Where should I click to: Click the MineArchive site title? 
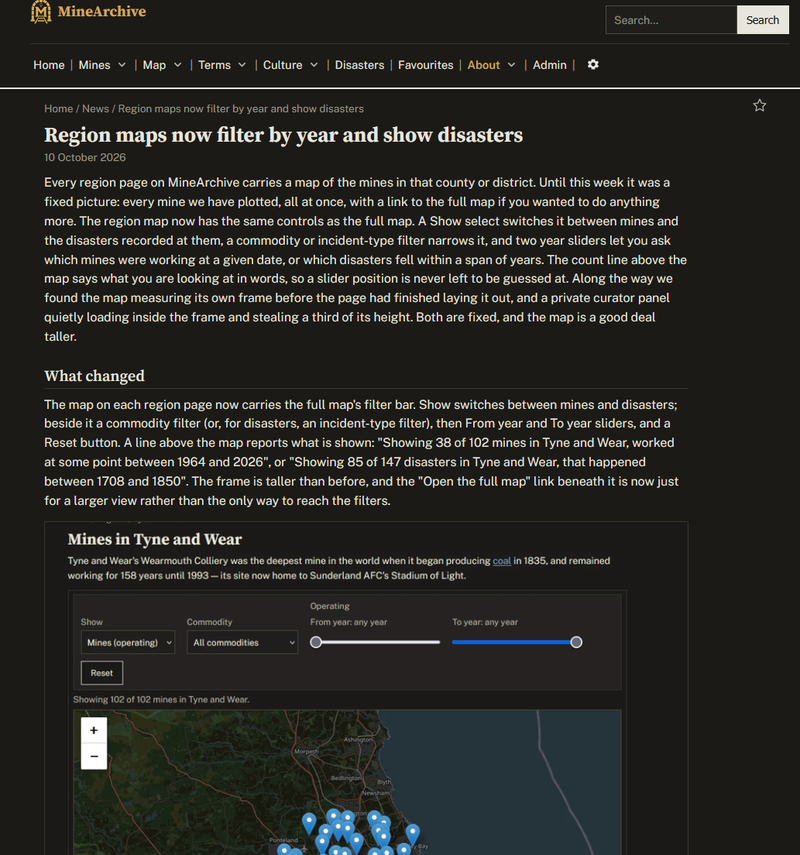coord(102,11)
